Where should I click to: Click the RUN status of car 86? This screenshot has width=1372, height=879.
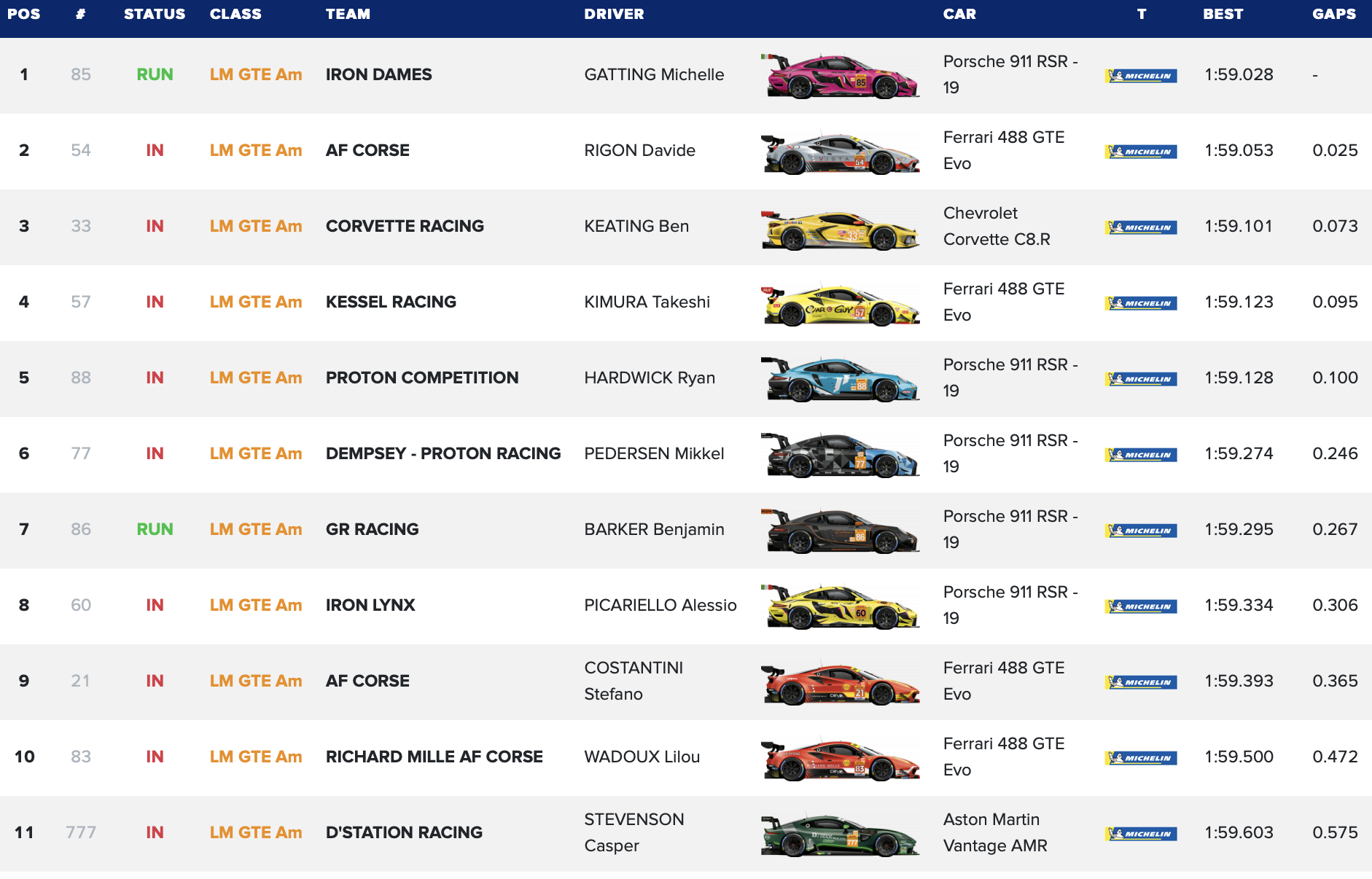(x=155, y=529)
